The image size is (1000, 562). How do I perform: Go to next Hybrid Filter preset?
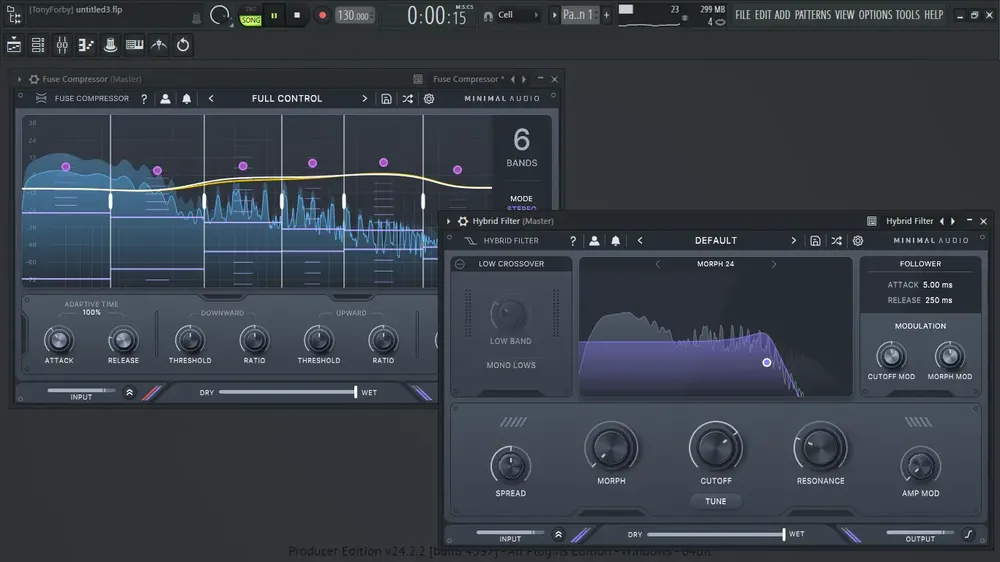794,240
